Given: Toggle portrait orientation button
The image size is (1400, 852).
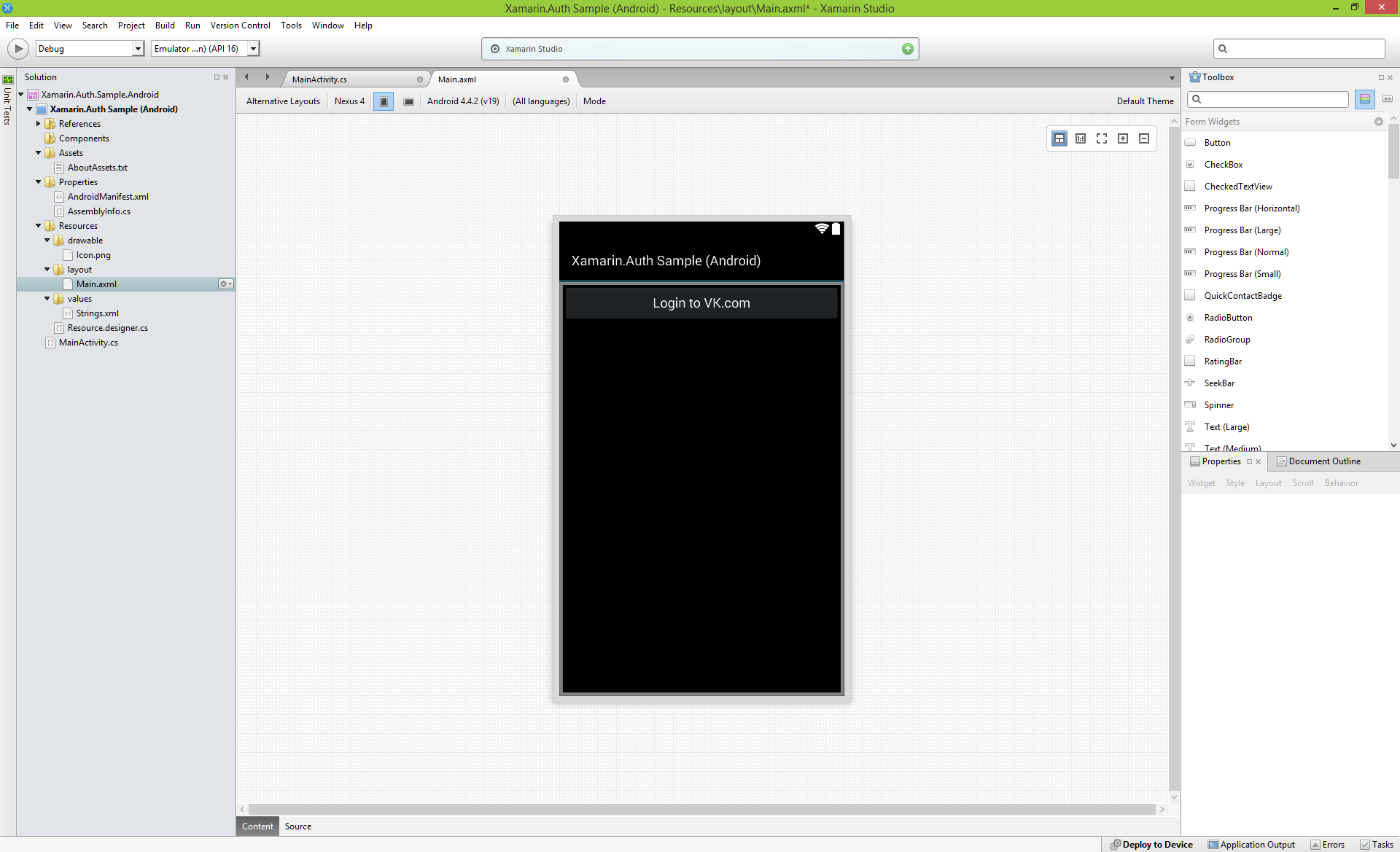Looking at the screenshot, I should pos(384,101).
